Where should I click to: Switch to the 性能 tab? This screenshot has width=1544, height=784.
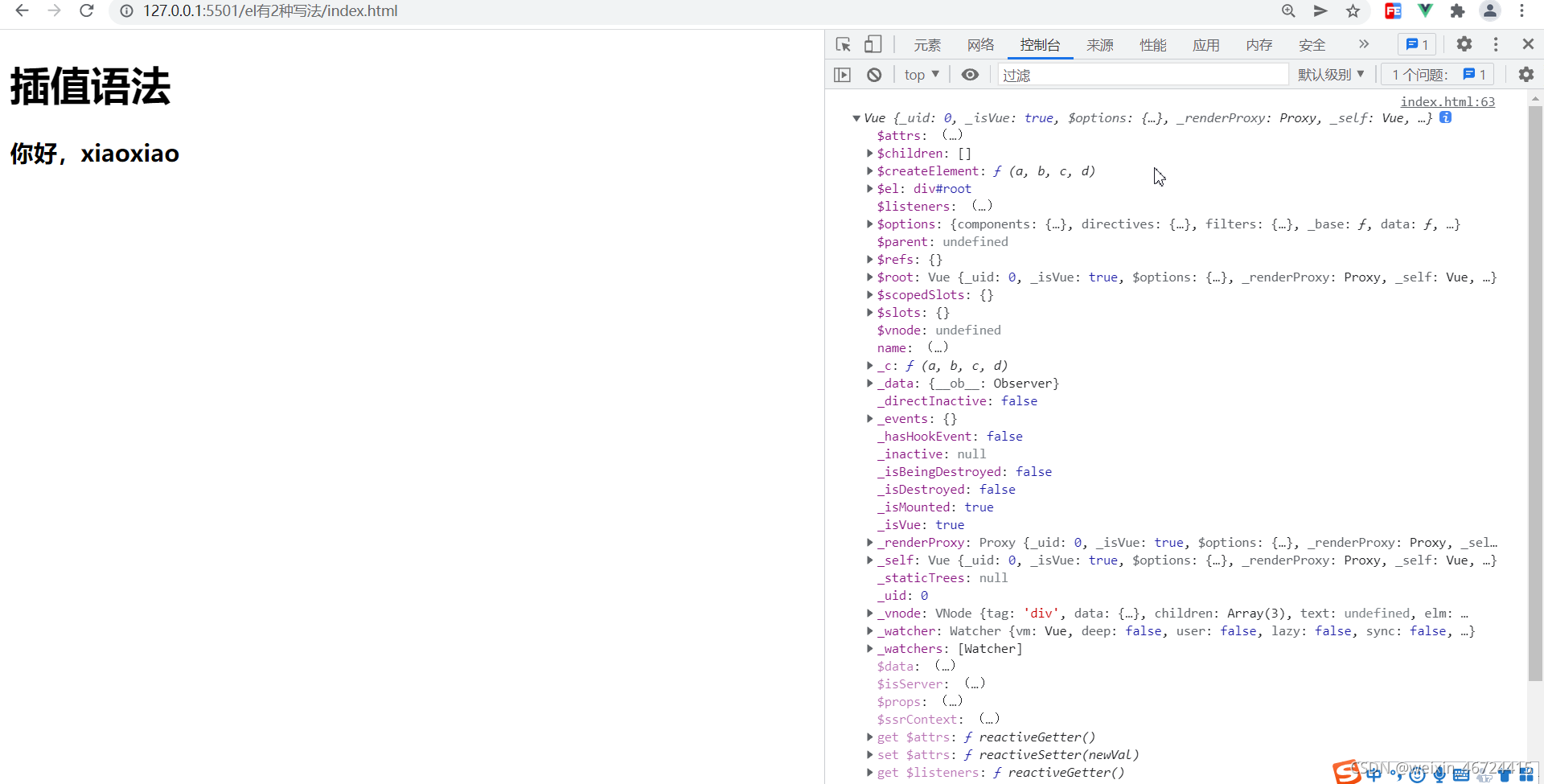[1152, 45]
